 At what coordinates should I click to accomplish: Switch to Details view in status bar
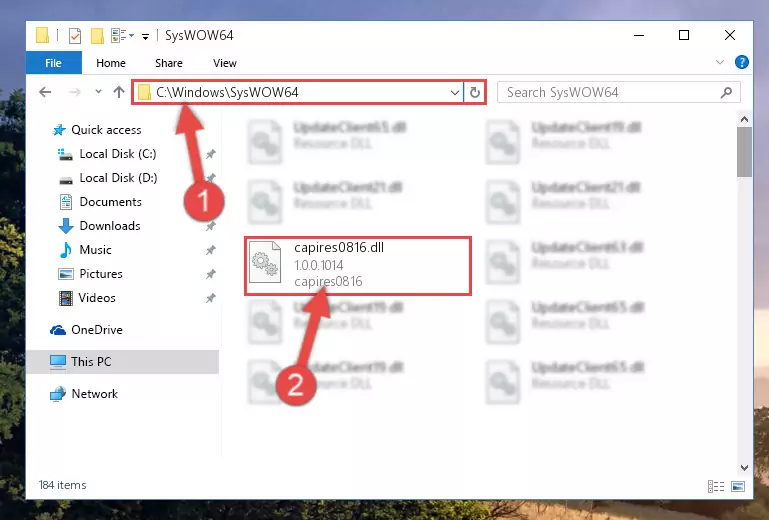click(x=716, y=486)
